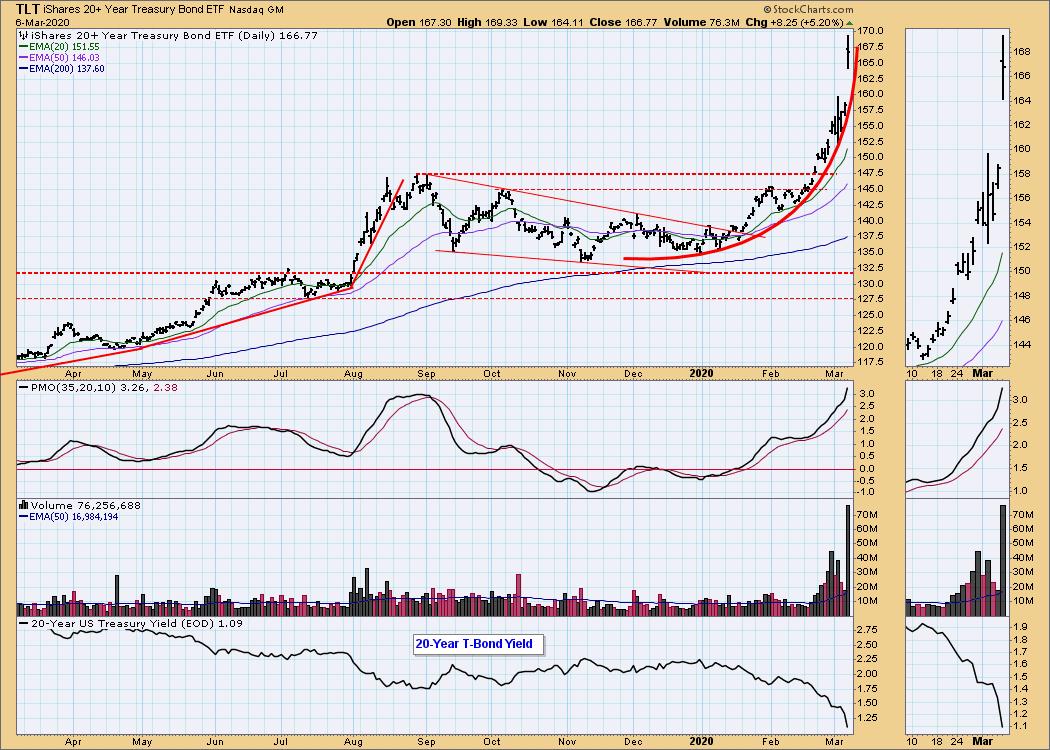1050x750 pixels.
Task: Click the bar icon before the price legend
Action: (22, 35)
